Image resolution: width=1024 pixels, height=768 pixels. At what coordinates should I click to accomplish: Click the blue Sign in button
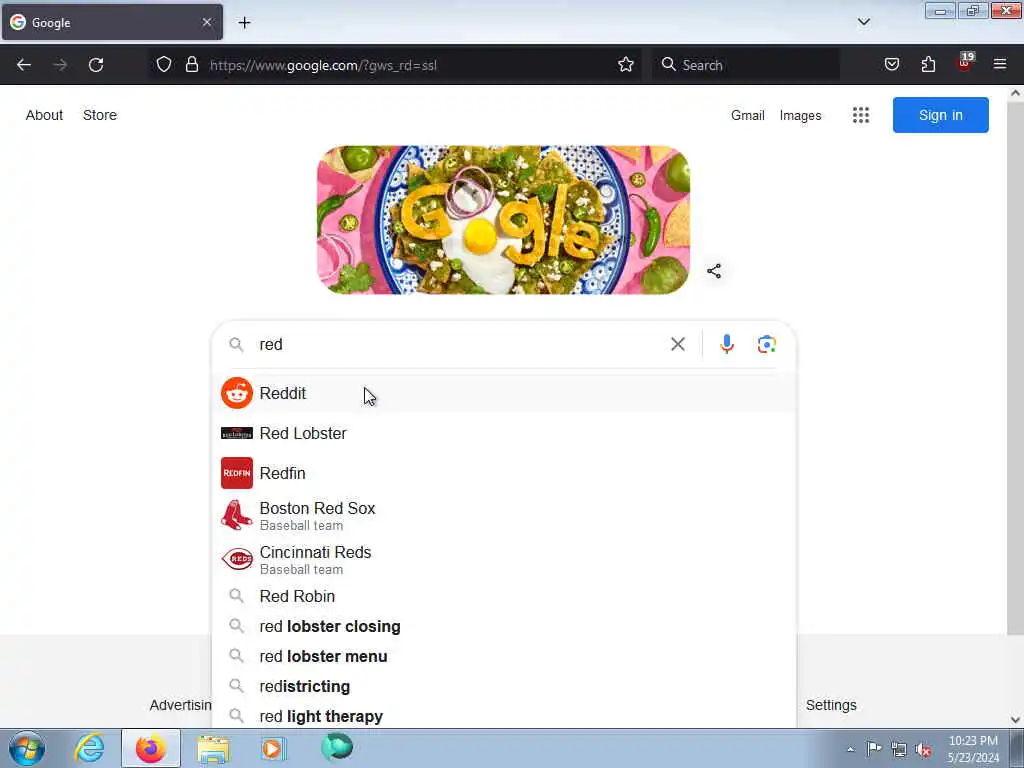[940, 115]
